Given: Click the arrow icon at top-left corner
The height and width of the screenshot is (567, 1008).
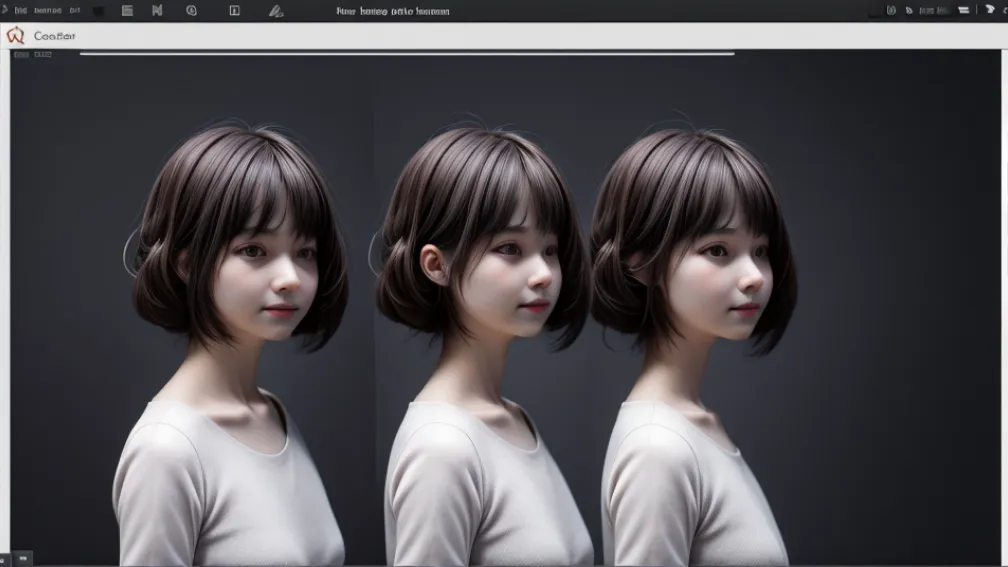Looking at the screenshot, I should click(x=4, y=10).
